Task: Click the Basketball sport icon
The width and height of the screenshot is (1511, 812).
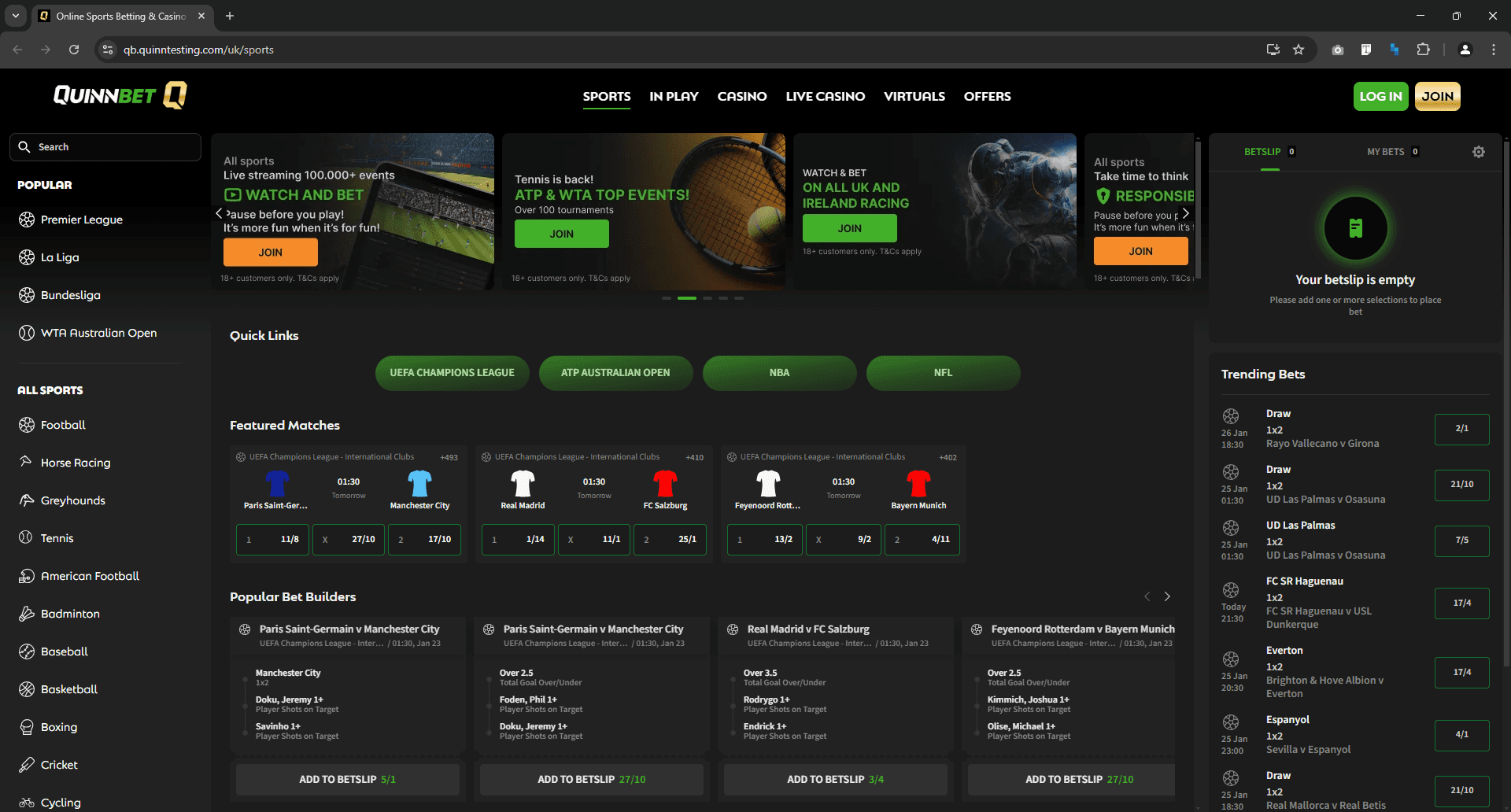Action: click(x=27, y=689)
